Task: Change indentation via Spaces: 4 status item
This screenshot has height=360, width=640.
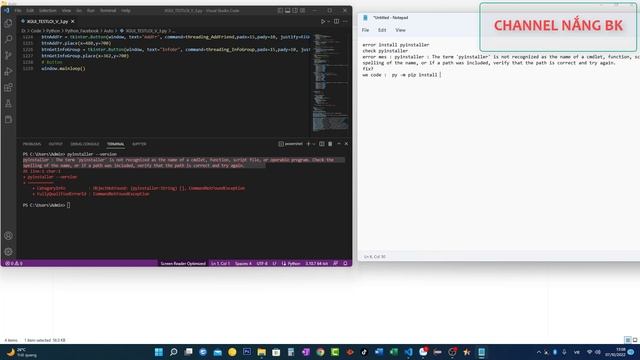Action: point(243,264)
